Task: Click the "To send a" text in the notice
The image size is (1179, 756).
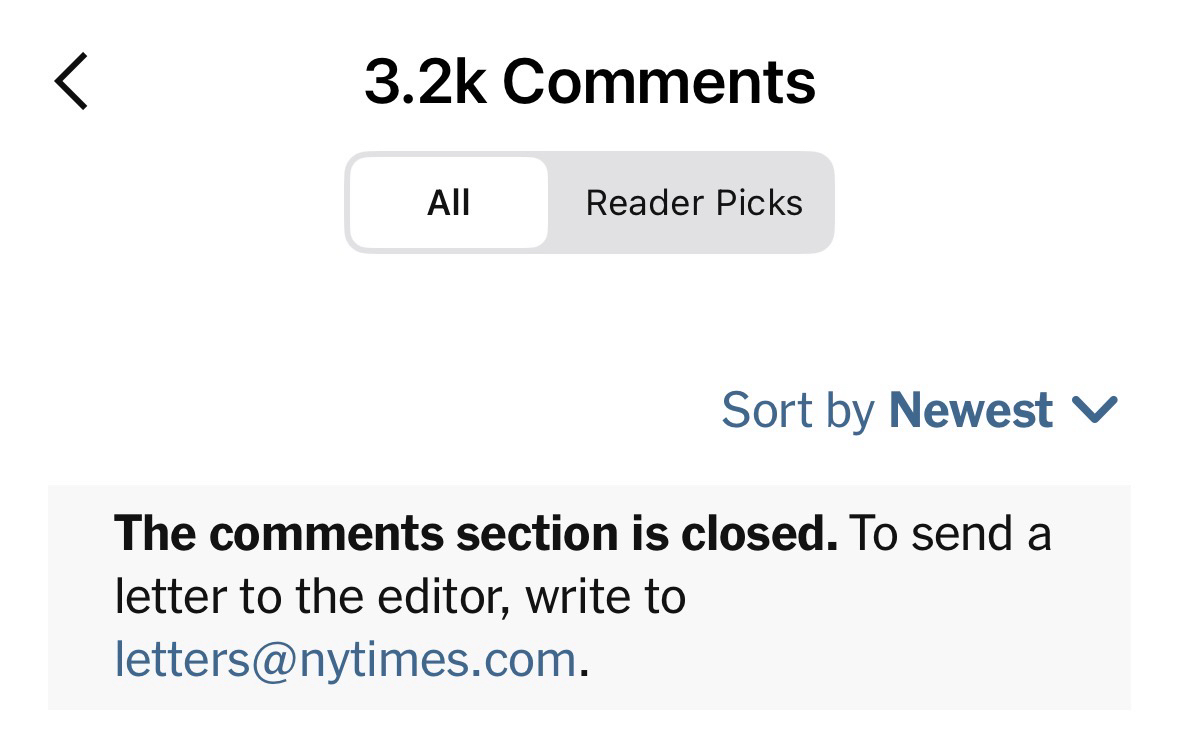Action: 950,533
